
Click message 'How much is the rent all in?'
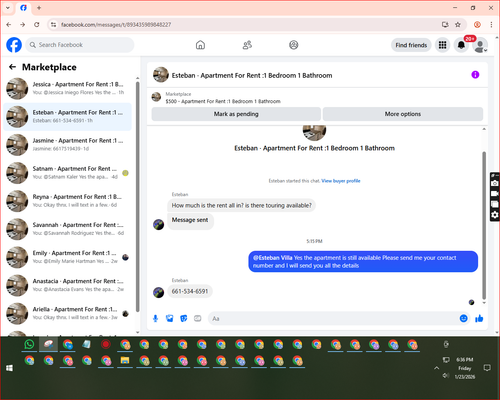pos(241,205)
